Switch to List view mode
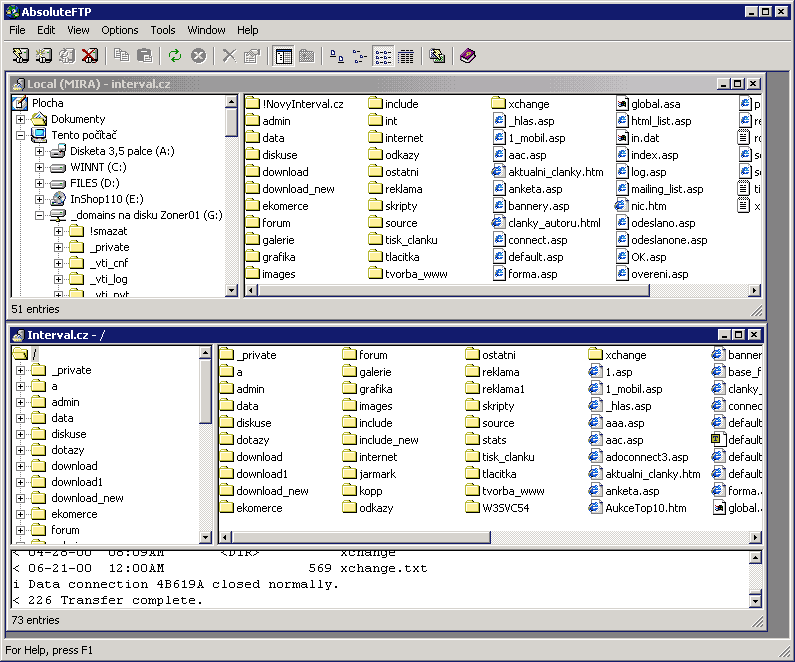This screenshot has height=662, width=795. [383, 56]
